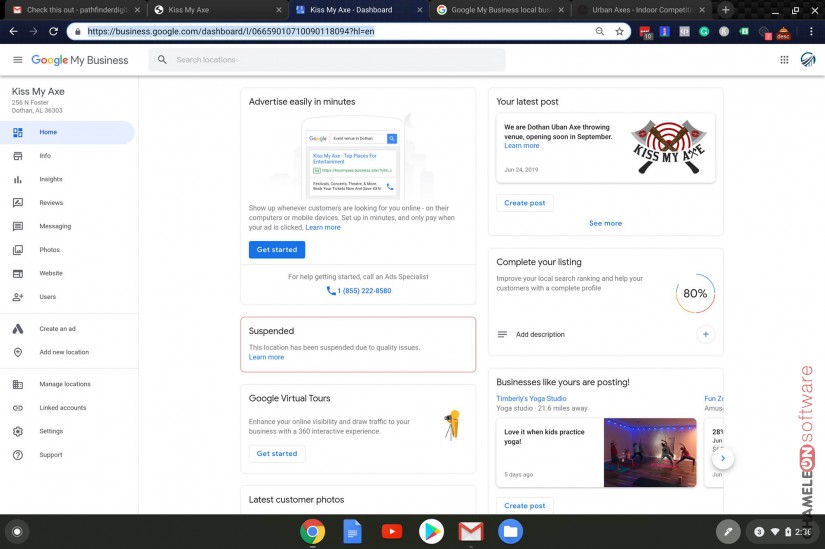Viewport: 825px width, 549px height.
Task: Open the hamburger main menu
Action: (x=17, y=60)
